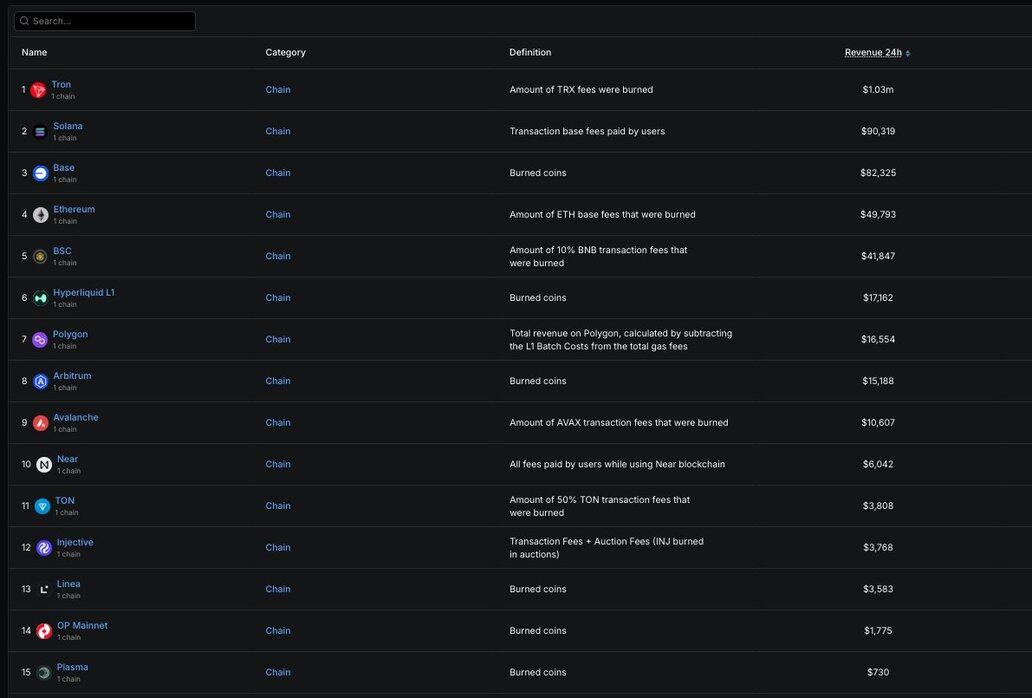The height and width of the screenshot is (698, 1032).
Task: Open the BSC chain name link
Action: (x=62, y=251)
